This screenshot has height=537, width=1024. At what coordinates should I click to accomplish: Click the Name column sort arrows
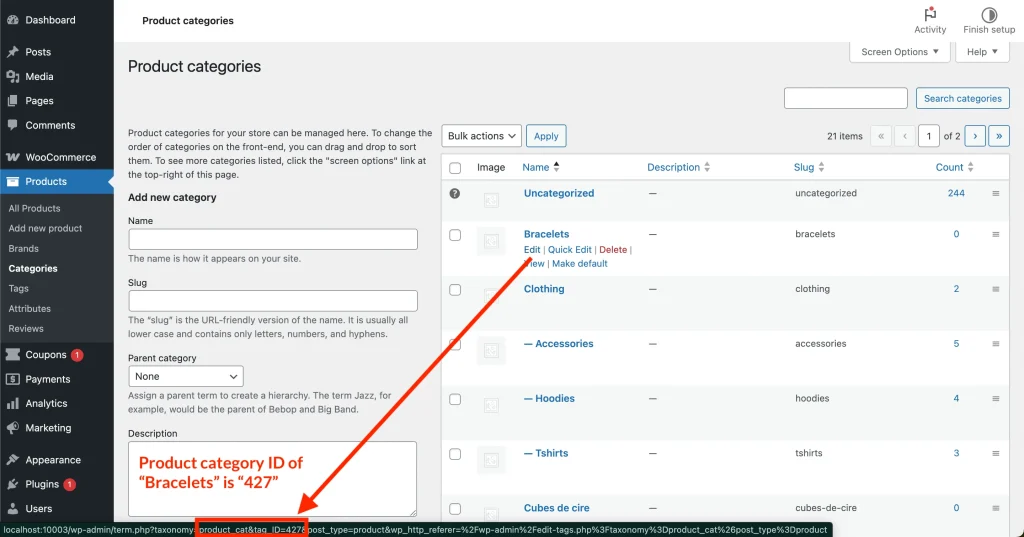click(556, 167)
